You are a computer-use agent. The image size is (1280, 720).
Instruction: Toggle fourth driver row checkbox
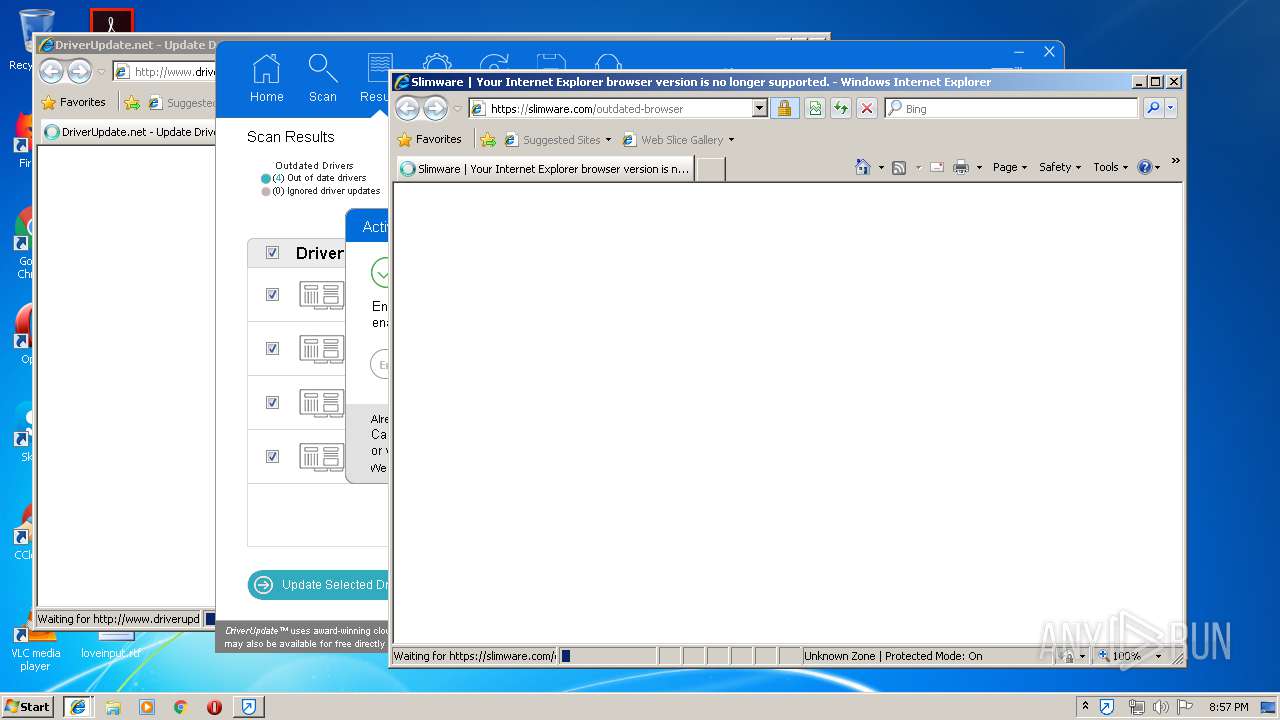(272, 457)
